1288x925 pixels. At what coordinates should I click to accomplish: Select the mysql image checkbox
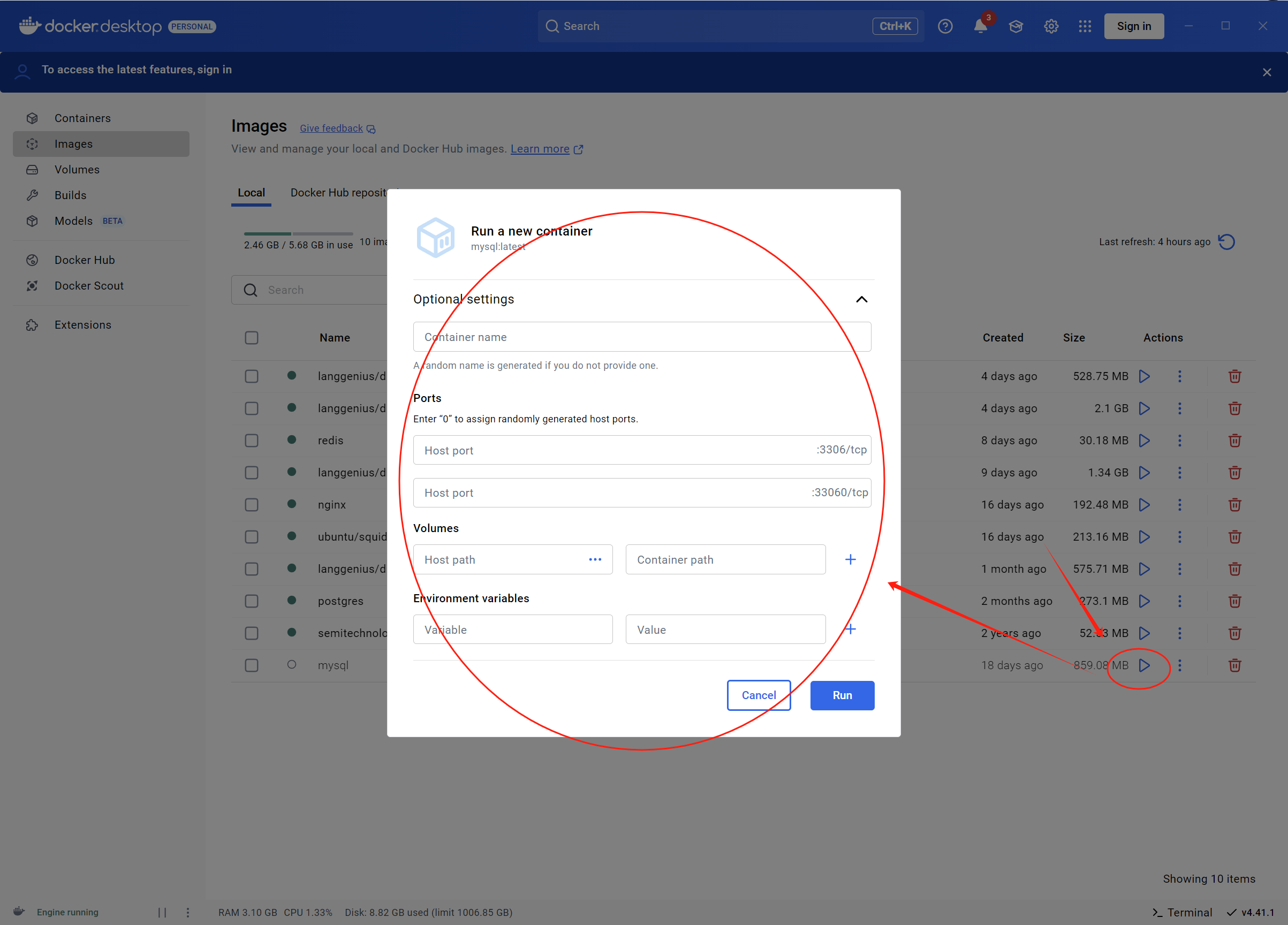click(252, 665)
